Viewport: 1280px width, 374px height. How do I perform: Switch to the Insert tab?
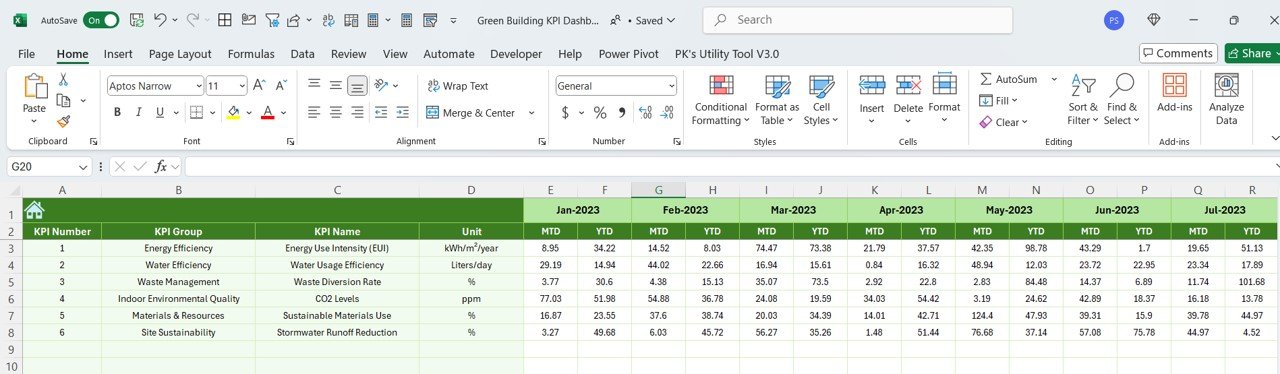click(118, 54)
